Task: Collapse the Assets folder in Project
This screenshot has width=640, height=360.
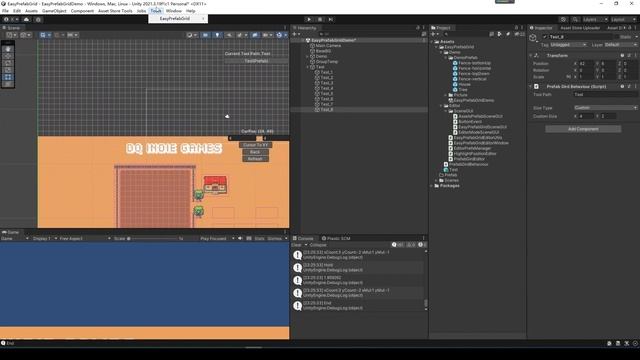Action: pos(432,42)
